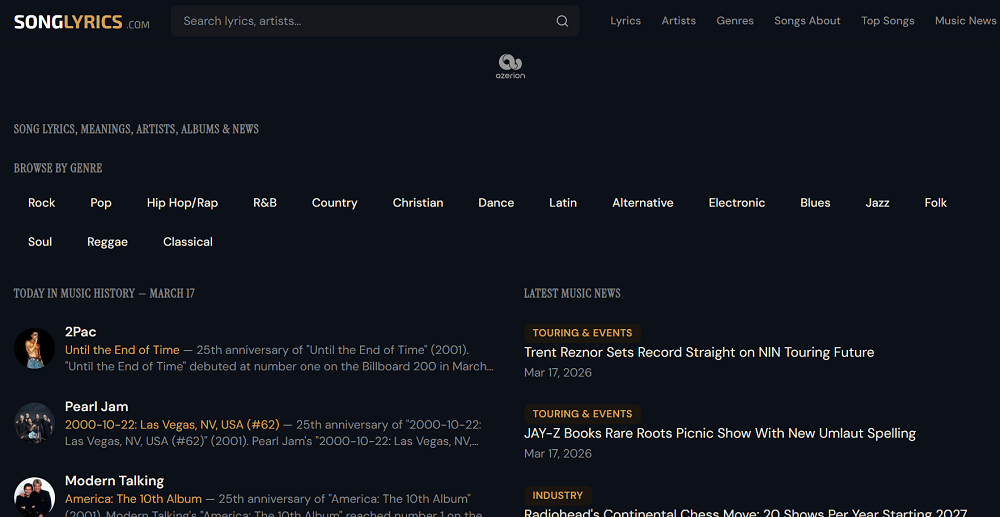Open Genres in the top navigation
This screenshot has height=517, width=1000.
tap(735, 21)
